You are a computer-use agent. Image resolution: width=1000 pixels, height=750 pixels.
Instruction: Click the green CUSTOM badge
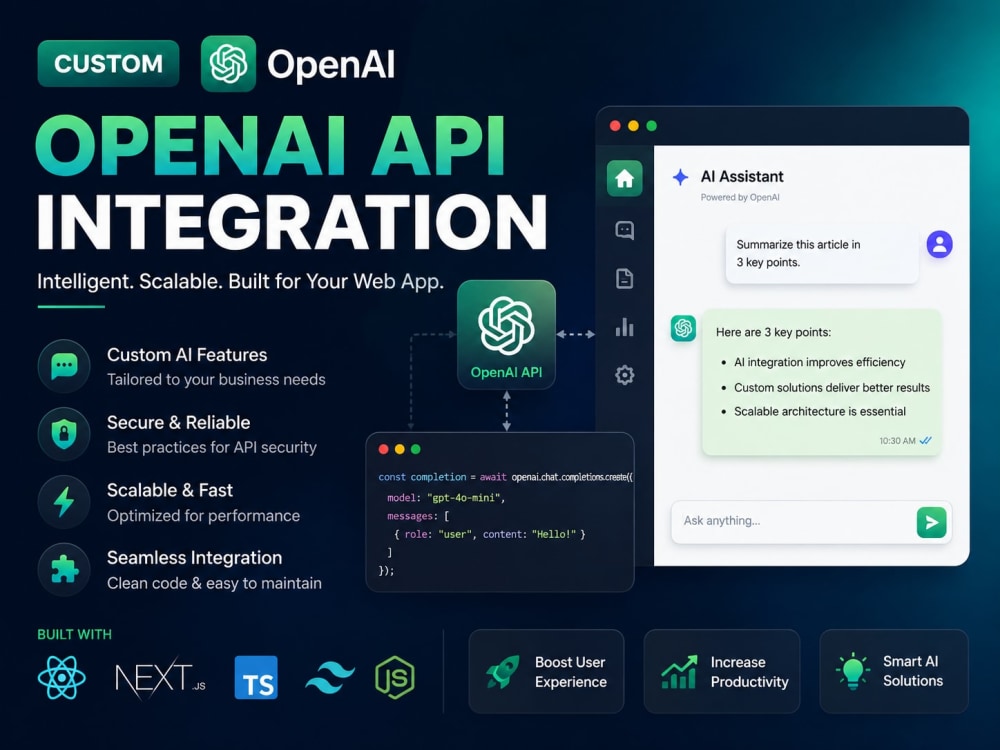tap(108, 64)
